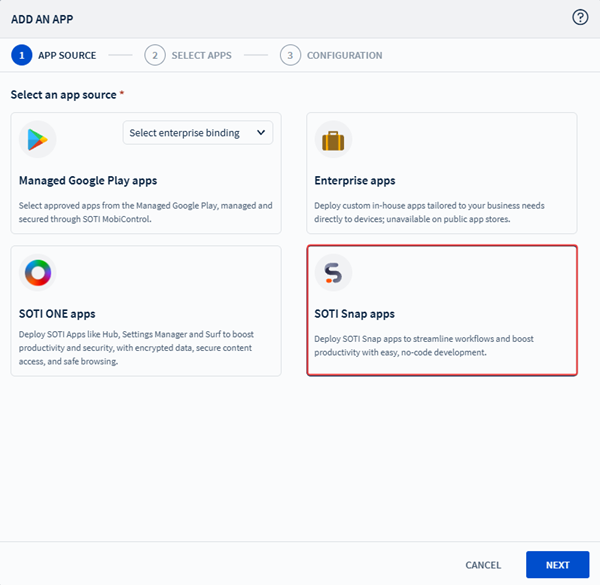The height and width of the screenshot is (585, 600).
Task: Click the step 1 number circle
Action: coord(21,55)
